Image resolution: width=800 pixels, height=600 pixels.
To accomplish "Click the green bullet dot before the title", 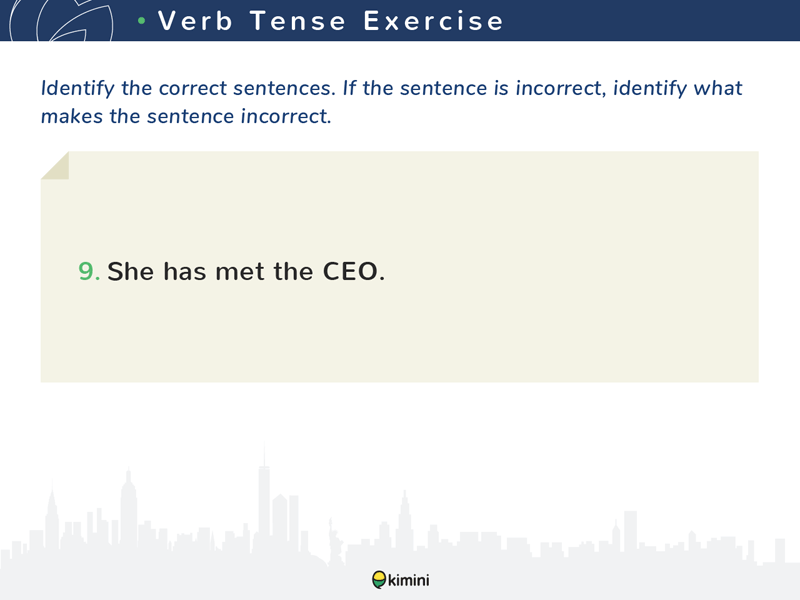I will click(x=141, y=21).
